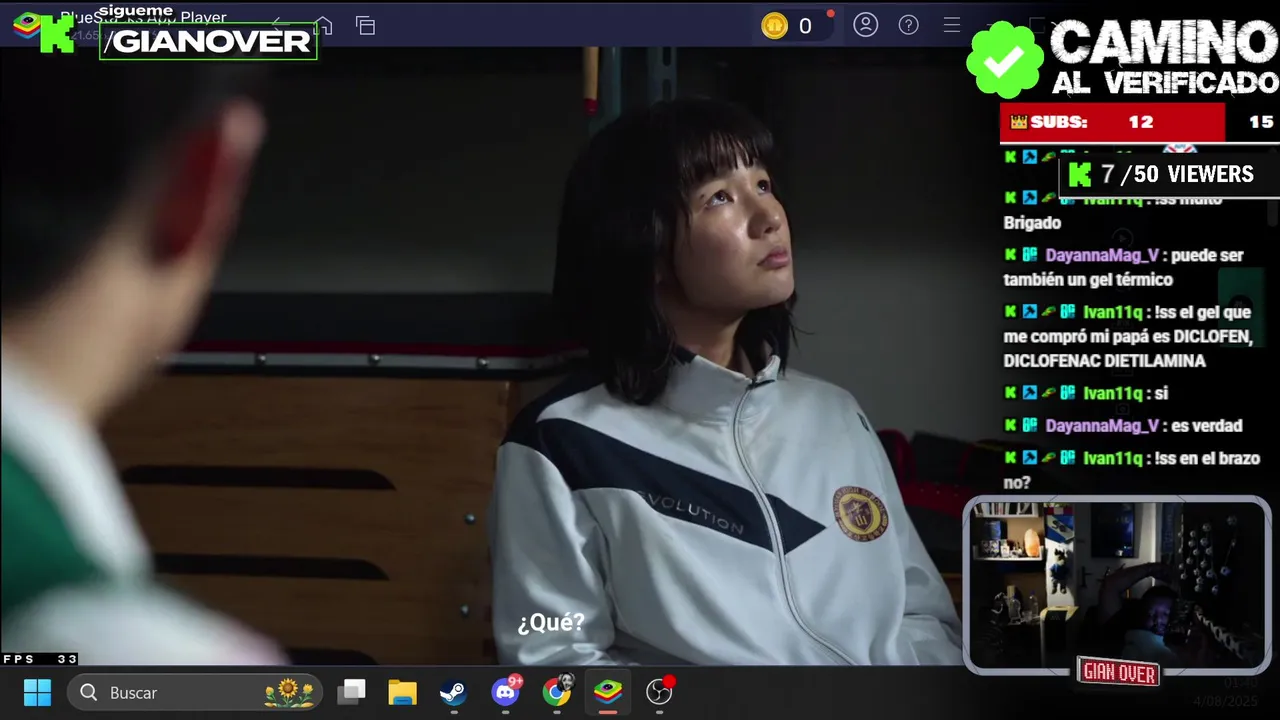Viewport: 1280px width, 720px height.
Task: Click the green verified checkmark badge
Action: tap(1004, 61)
